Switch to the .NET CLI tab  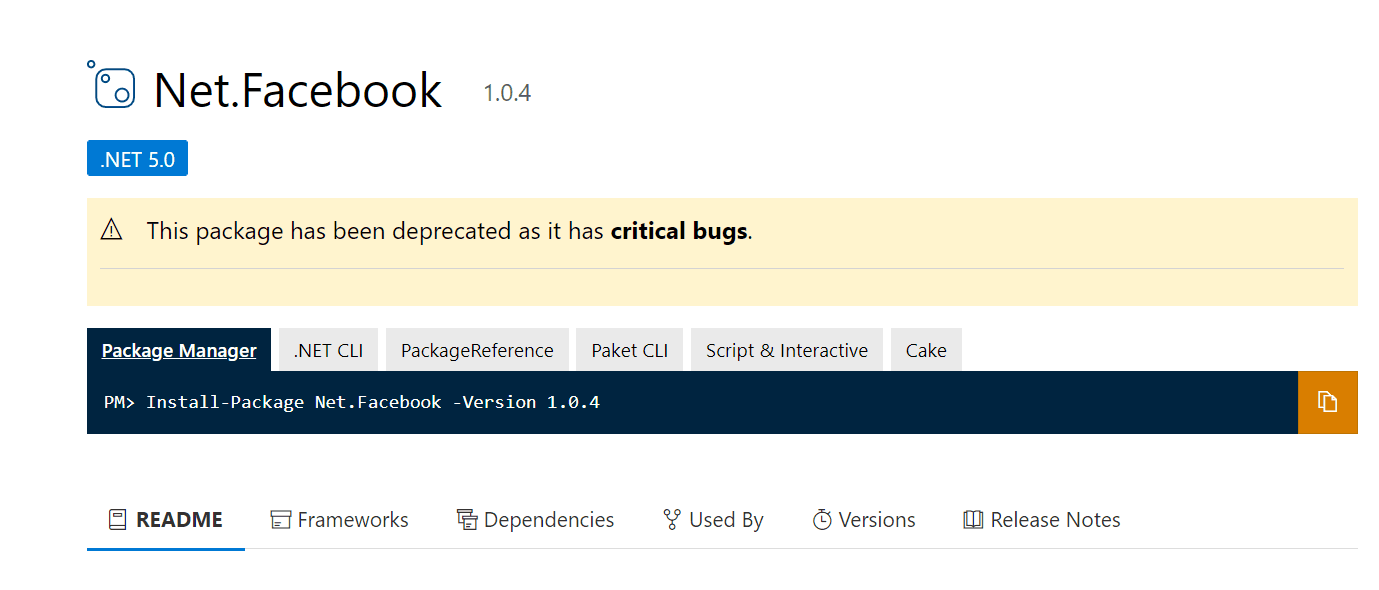click(328, 350)
